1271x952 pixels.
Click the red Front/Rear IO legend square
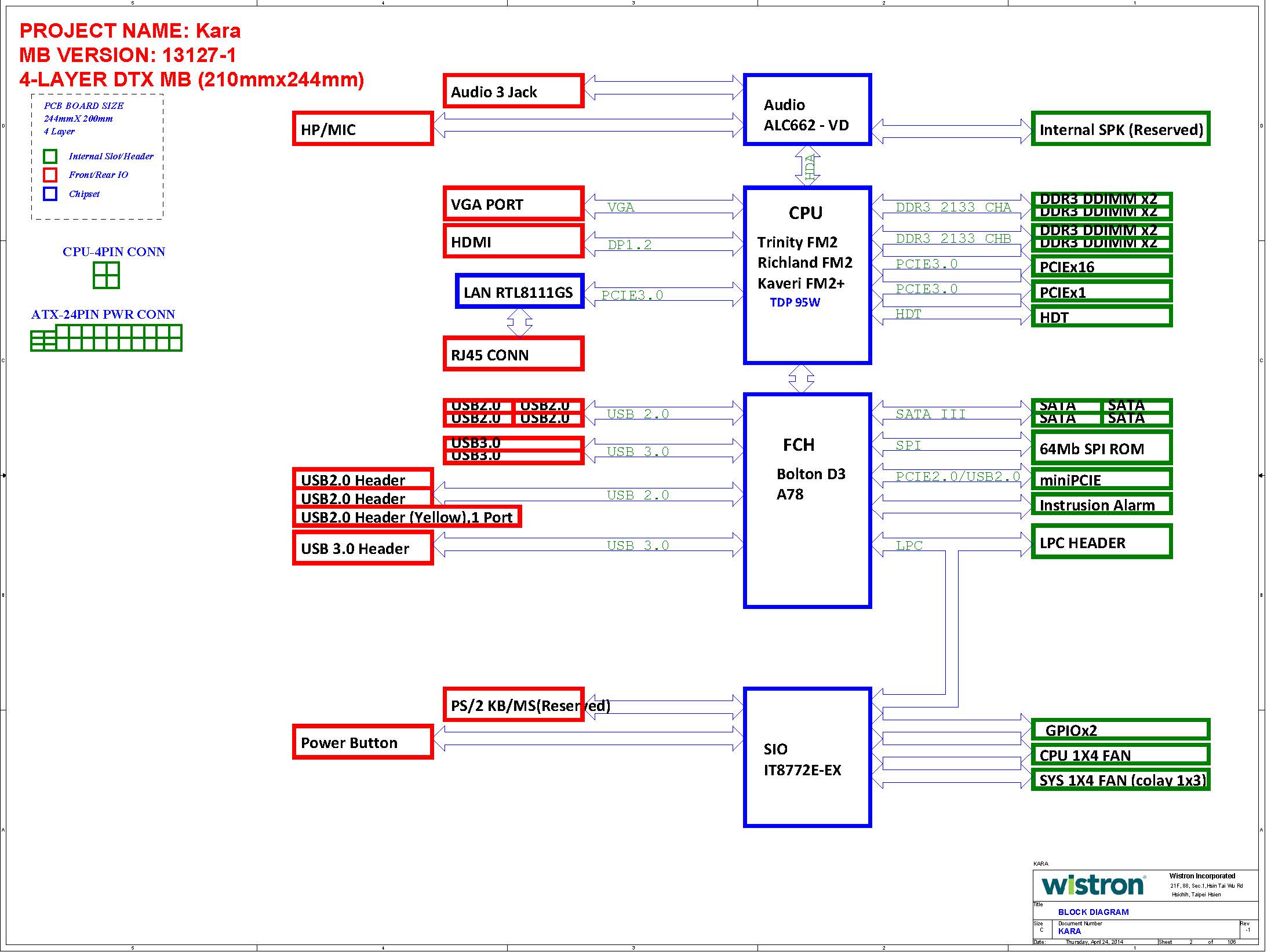50,175
